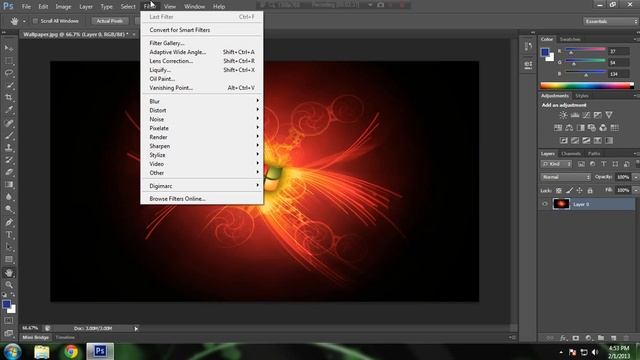Add a Curves adjustment
Viewport: 640px width, 360px height.
click(586, 115)
